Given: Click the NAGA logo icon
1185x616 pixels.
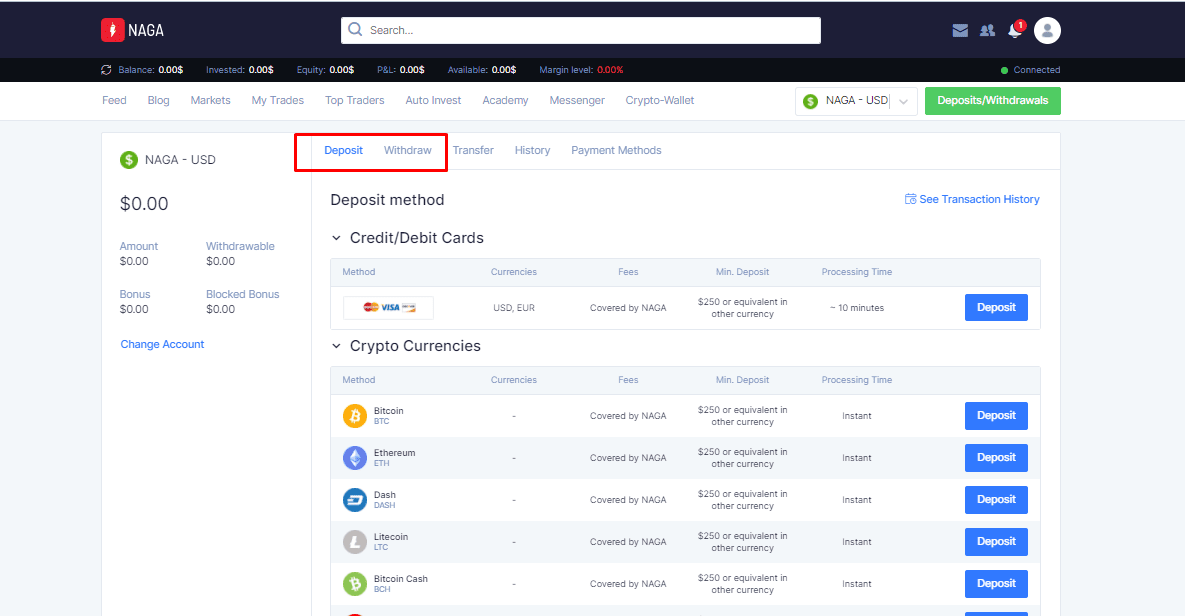Looking at the screenshot, I should 113,30.
